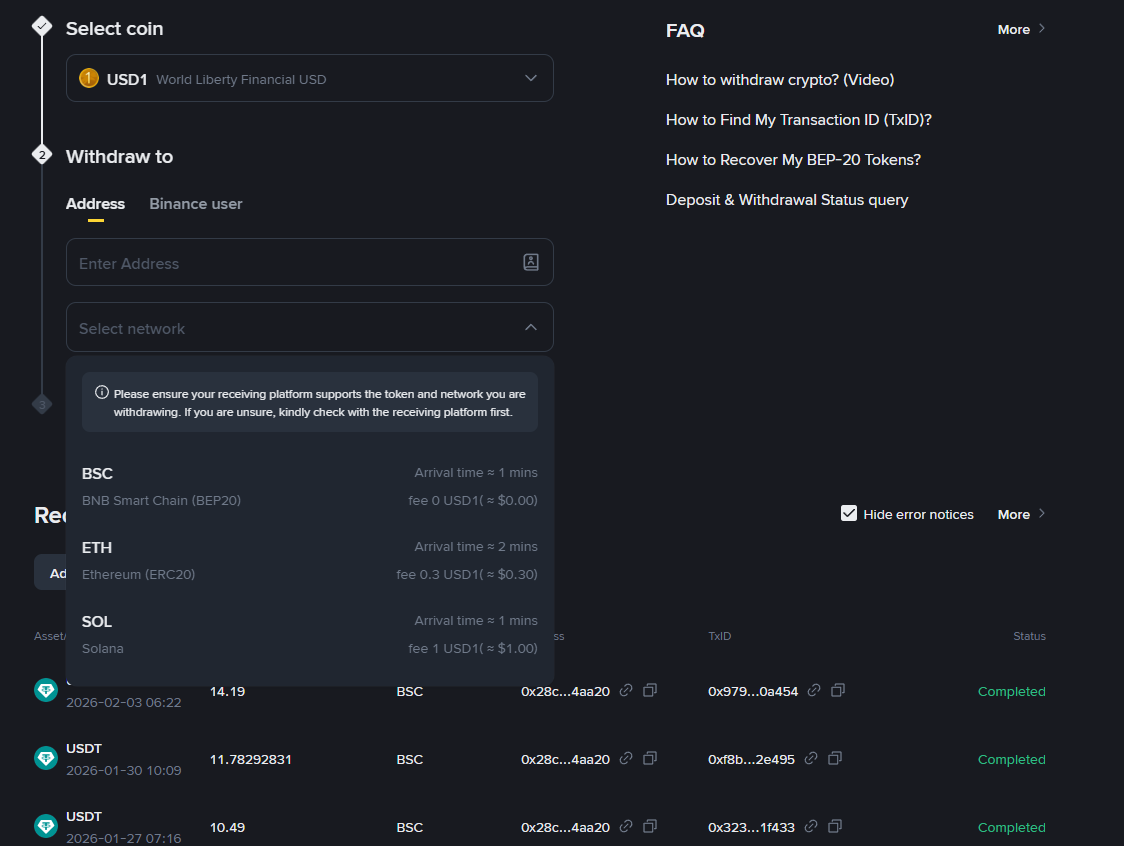Open address book icon in address field

[x=531, y=262]
